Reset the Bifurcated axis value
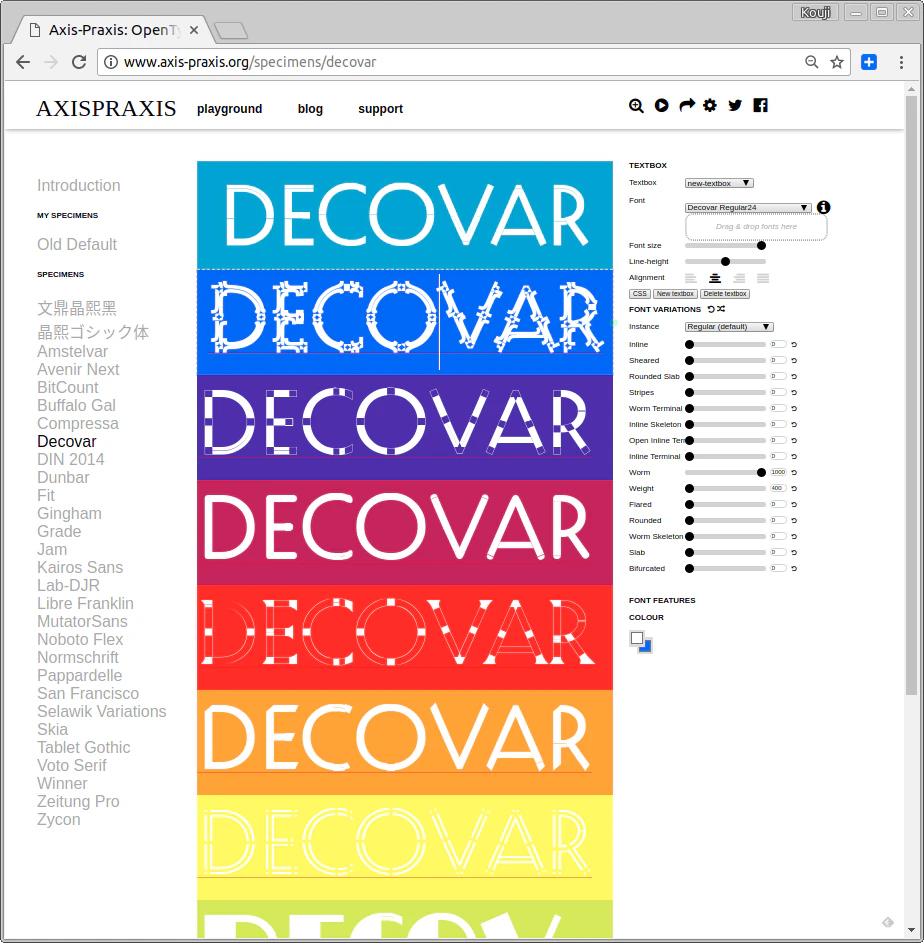This screenshot has width=924, height=943. [x=794, y=568]
